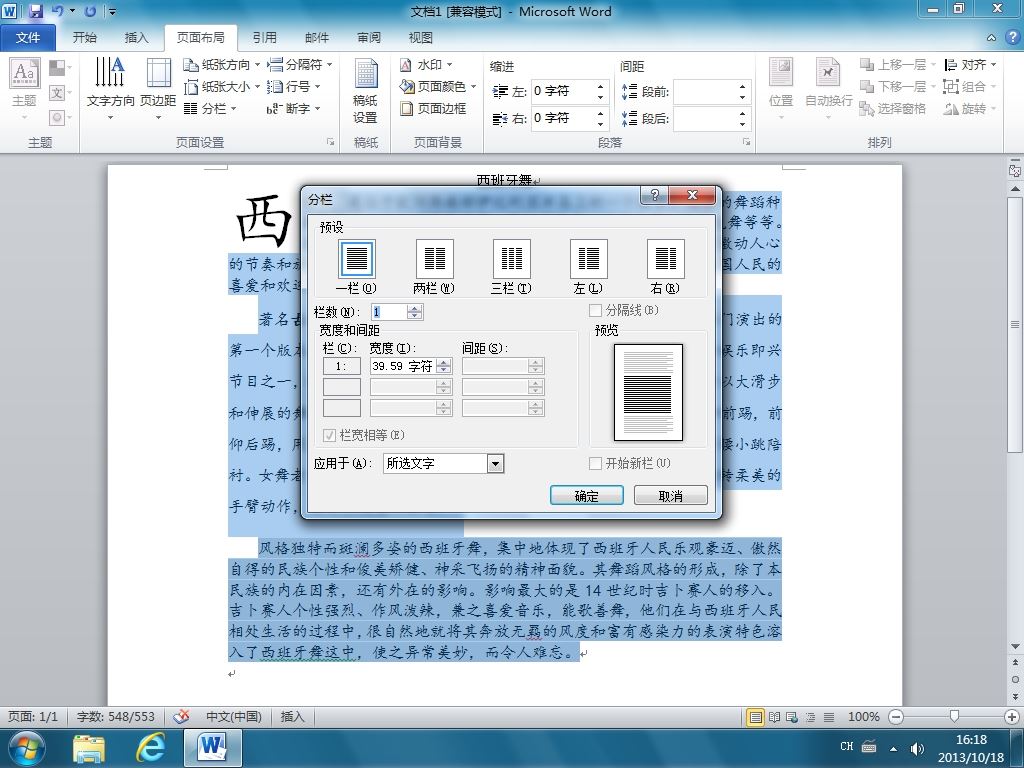Click right indent input field

[x=562, y=118]
